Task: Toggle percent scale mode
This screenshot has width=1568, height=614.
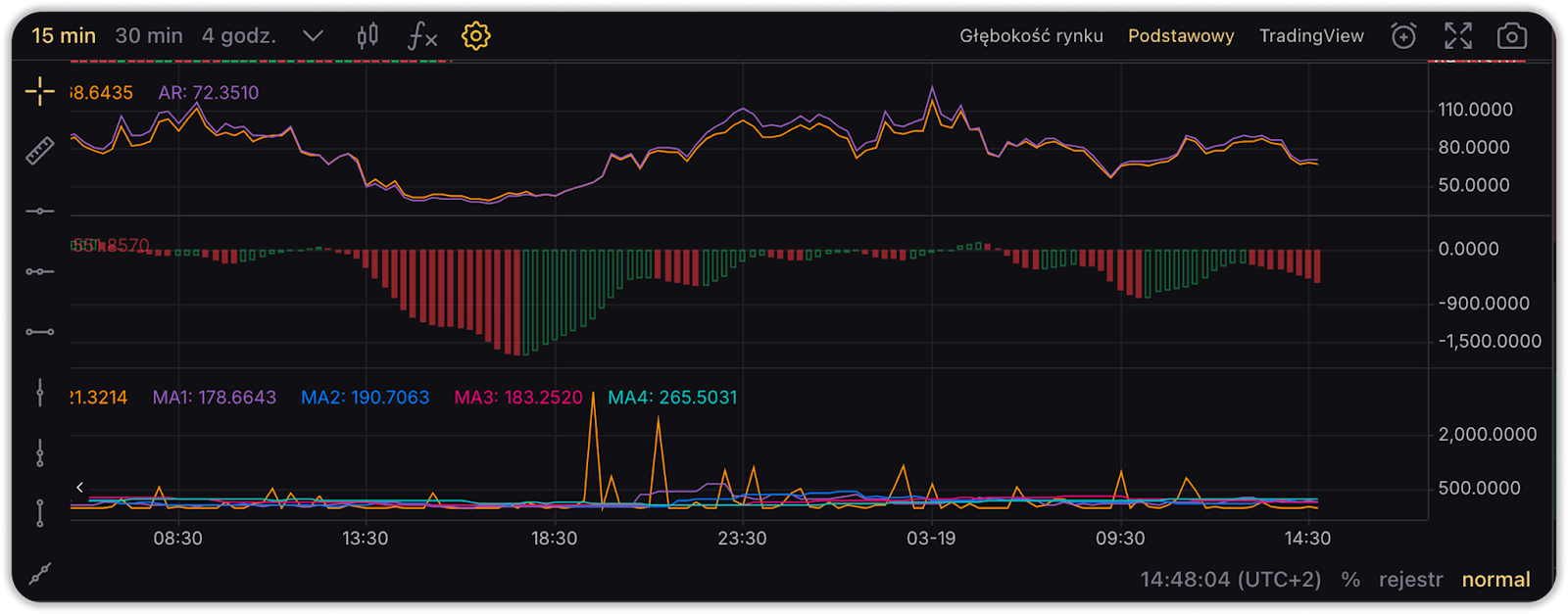Action: [1350, 580]
